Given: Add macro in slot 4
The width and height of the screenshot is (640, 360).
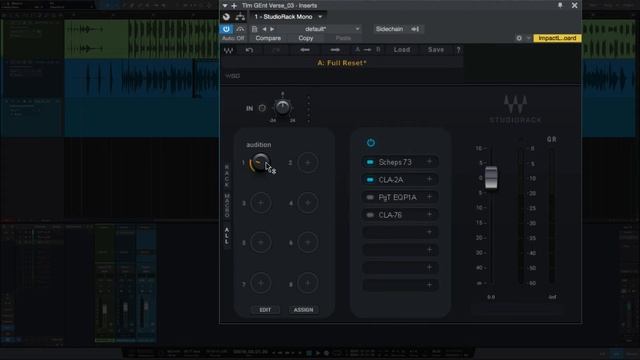Looking at the screenshot, I should coord(307,203).
